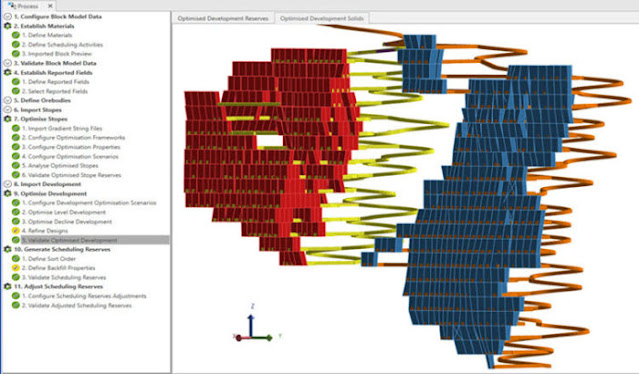The width and height of the screenshot is (639, 374).
Task: Open Define Backfill Properties sub-step
Action: (x=58, y=268)
